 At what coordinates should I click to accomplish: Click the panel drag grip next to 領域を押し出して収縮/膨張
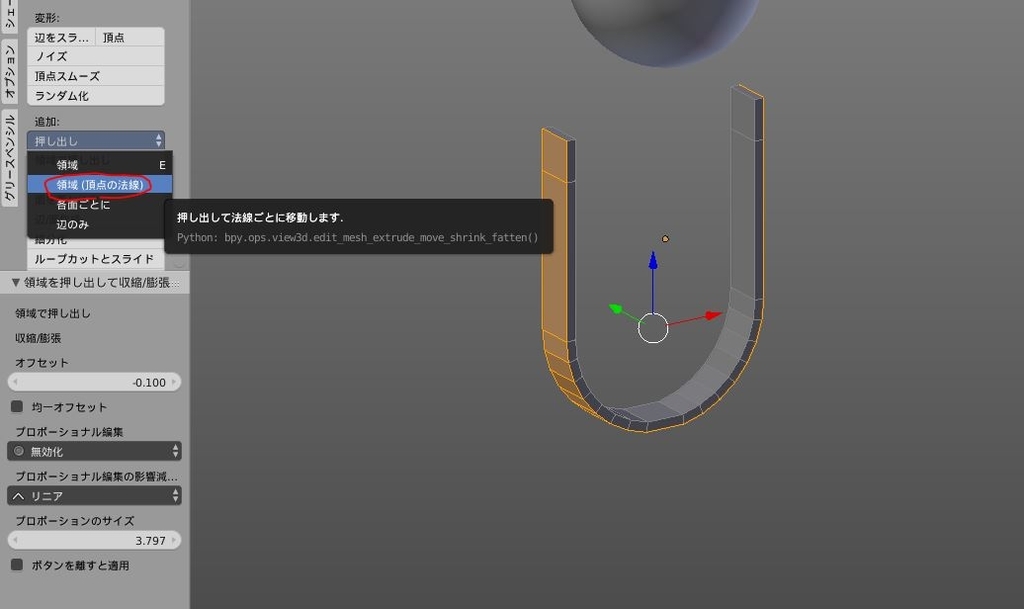point(176,283)
